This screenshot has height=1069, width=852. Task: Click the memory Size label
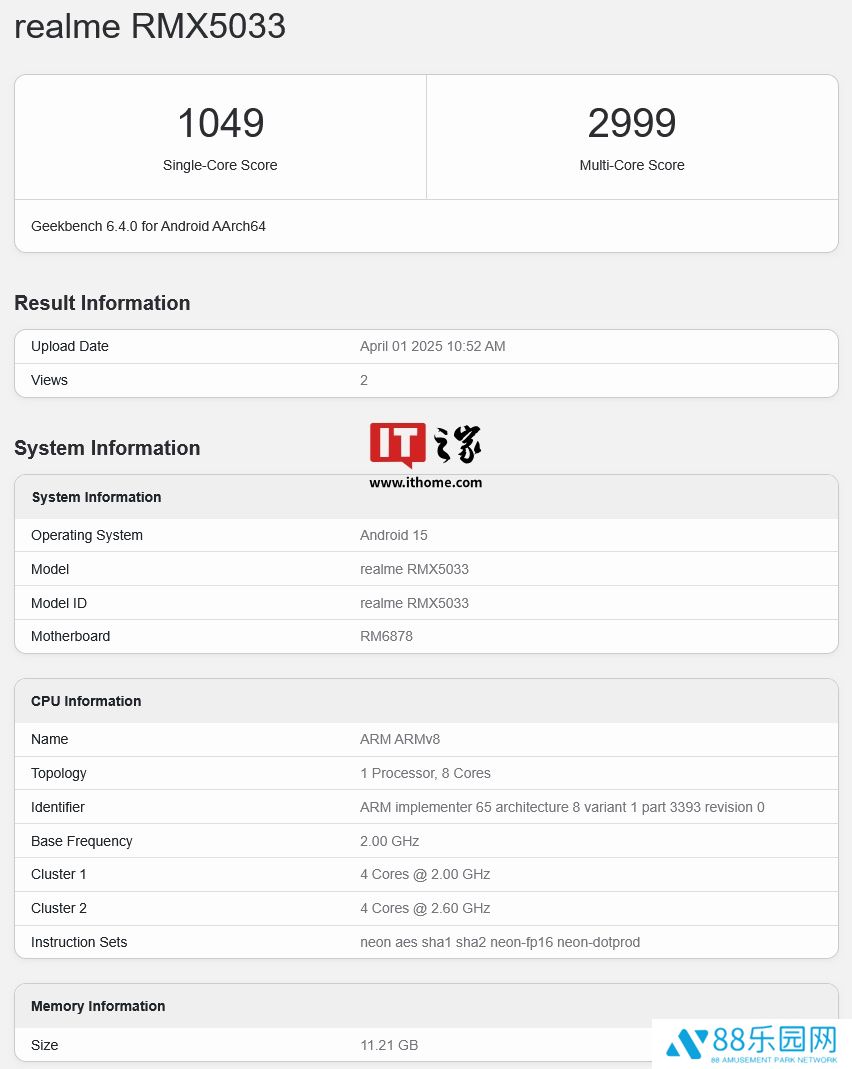point(44,1045)
